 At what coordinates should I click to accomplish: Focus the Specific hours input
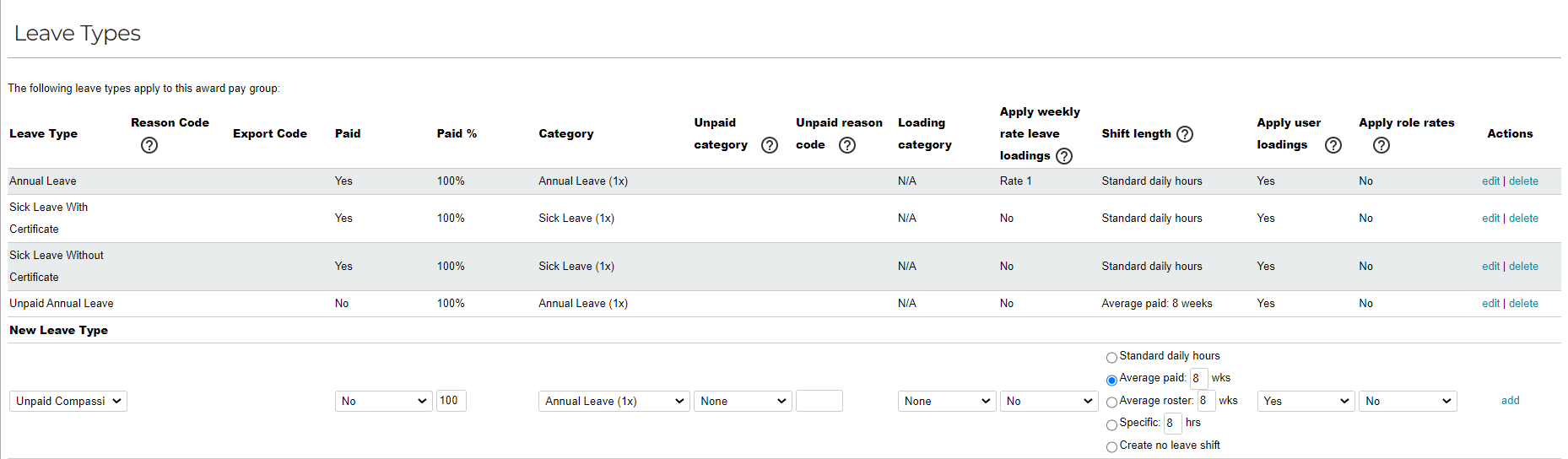click(1173, 423)
